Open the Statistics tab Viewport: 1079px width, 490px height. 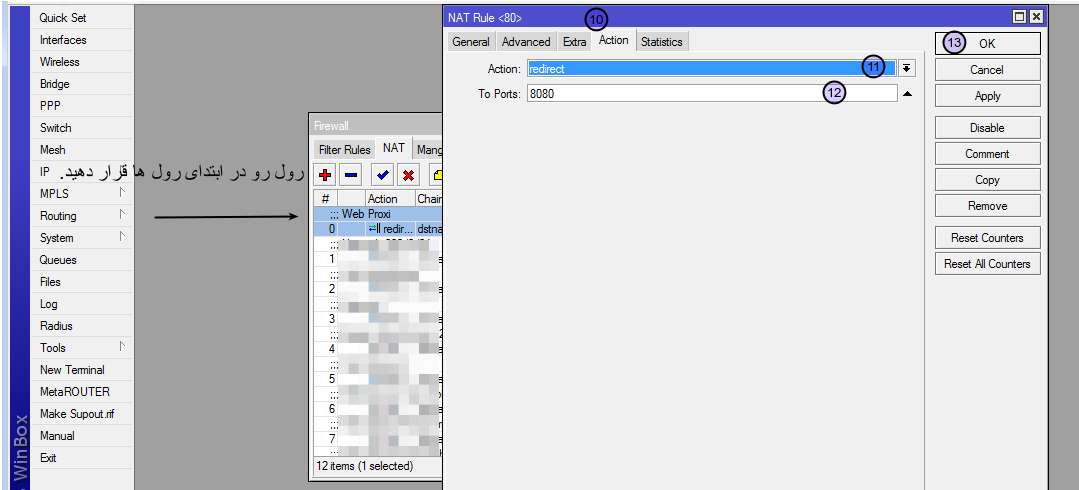(x=661, y=42)
